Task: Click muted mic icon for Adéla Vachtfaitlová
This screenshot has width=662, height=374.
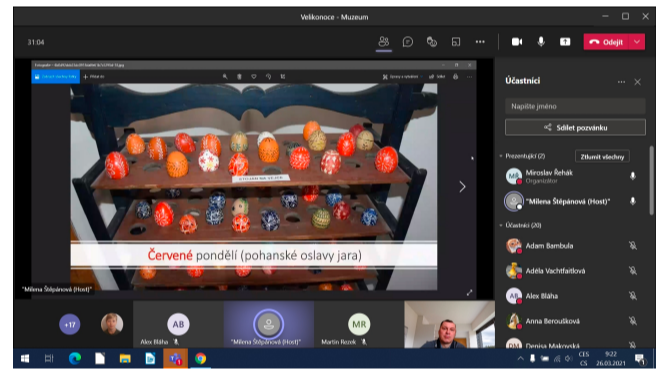Action: (632, 271)
